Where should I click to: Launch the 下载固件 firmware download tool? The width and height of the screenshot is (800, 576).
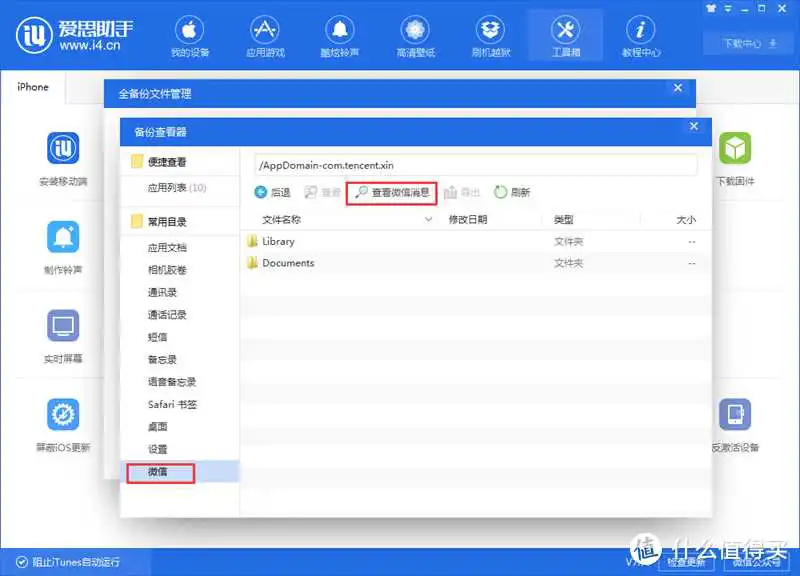tap(735, 159)
